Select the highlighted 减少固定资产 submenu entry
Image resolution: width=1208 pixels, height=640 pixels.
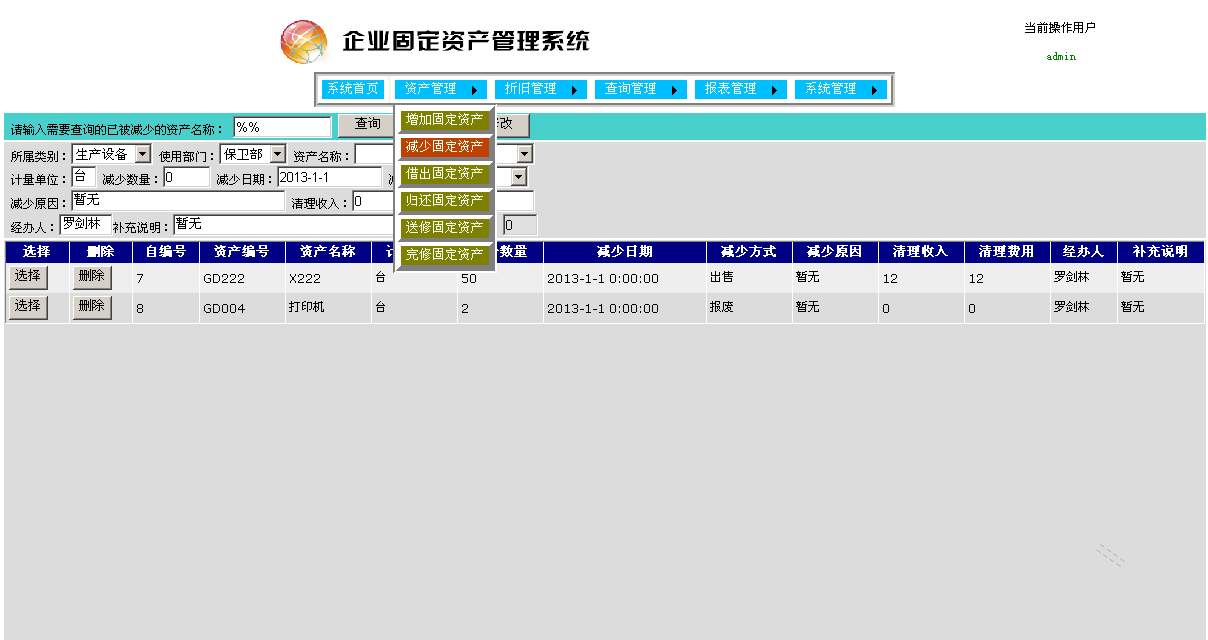point(444,147)
